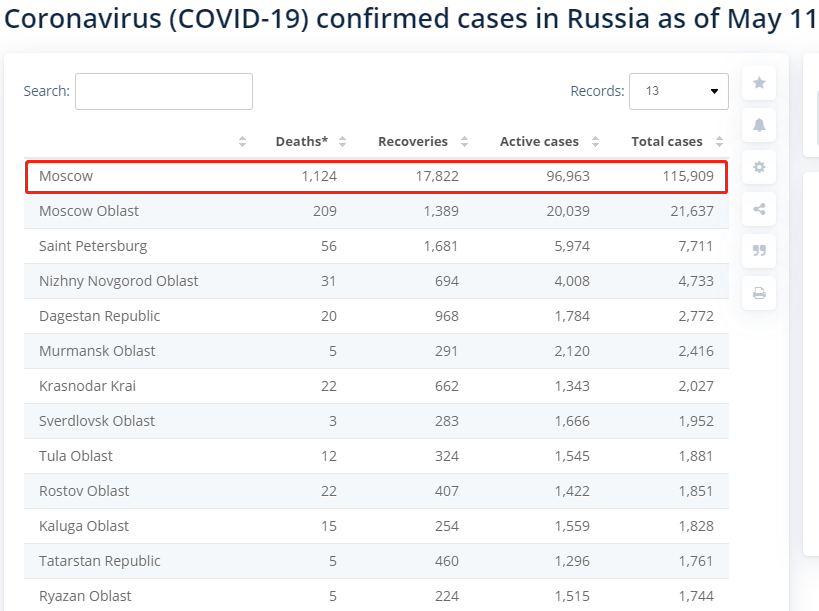Click inside the Search input field
This screenshot has width=819, height=611.
pyautogui.click(x=164, y=91)
